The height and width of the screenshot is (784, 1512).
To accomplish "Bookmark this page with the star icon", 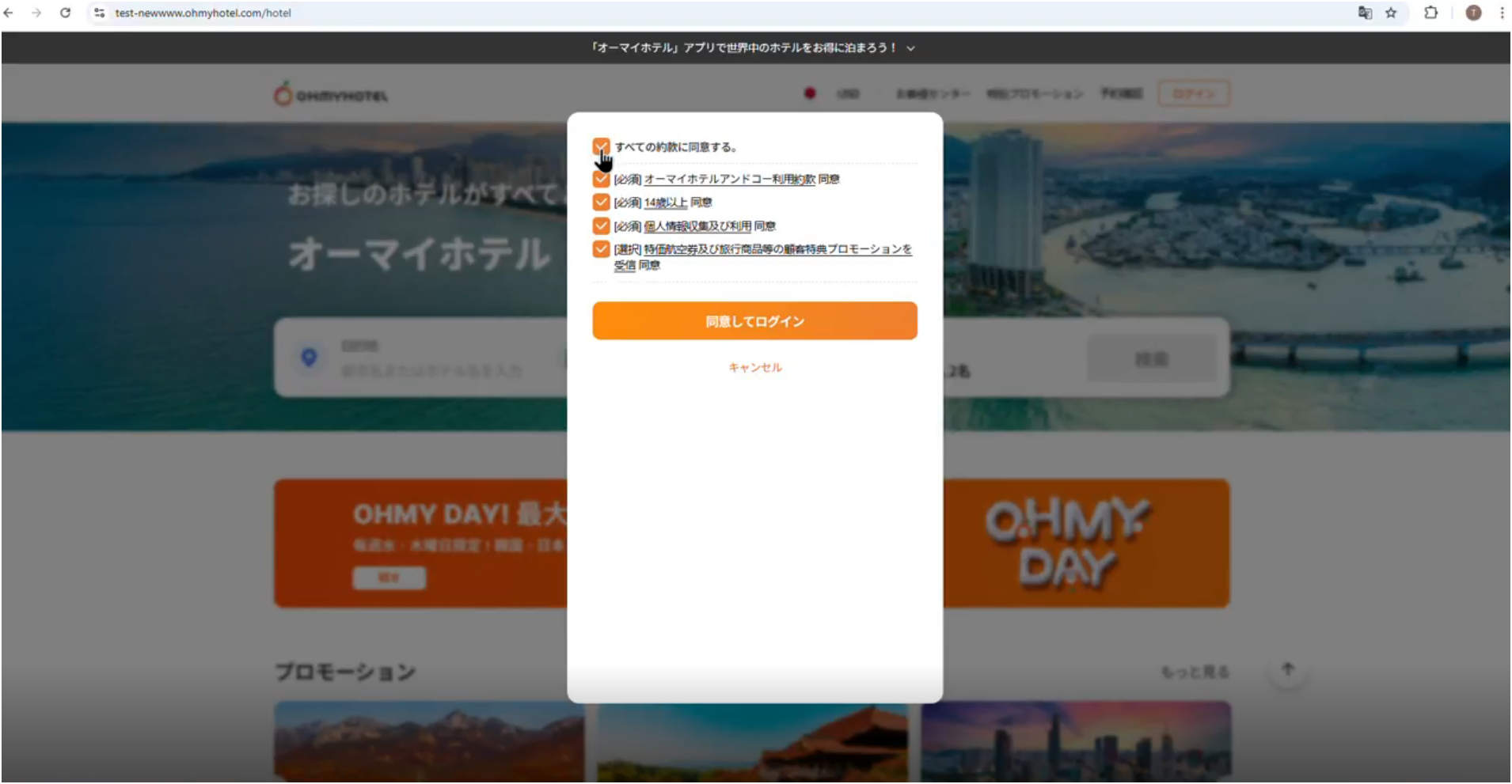I will tap(1391, 13).
